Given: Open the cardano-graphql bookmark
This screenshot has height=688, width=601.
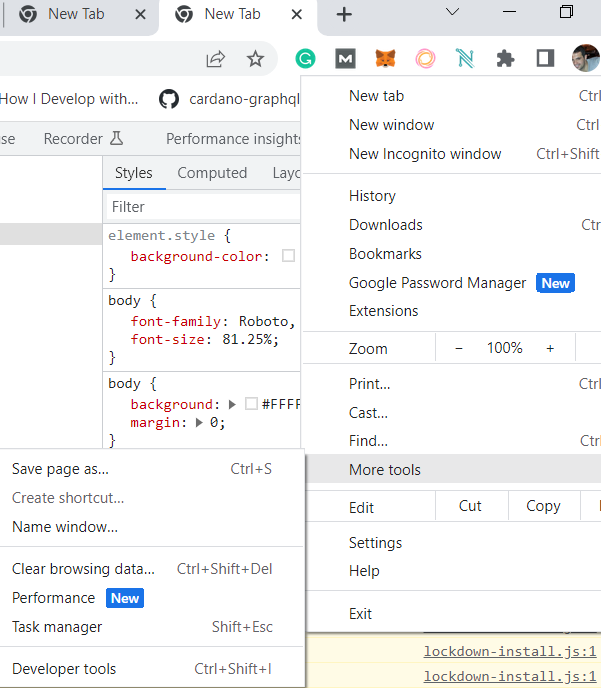Looking at the screenshot, I should 229,99.
